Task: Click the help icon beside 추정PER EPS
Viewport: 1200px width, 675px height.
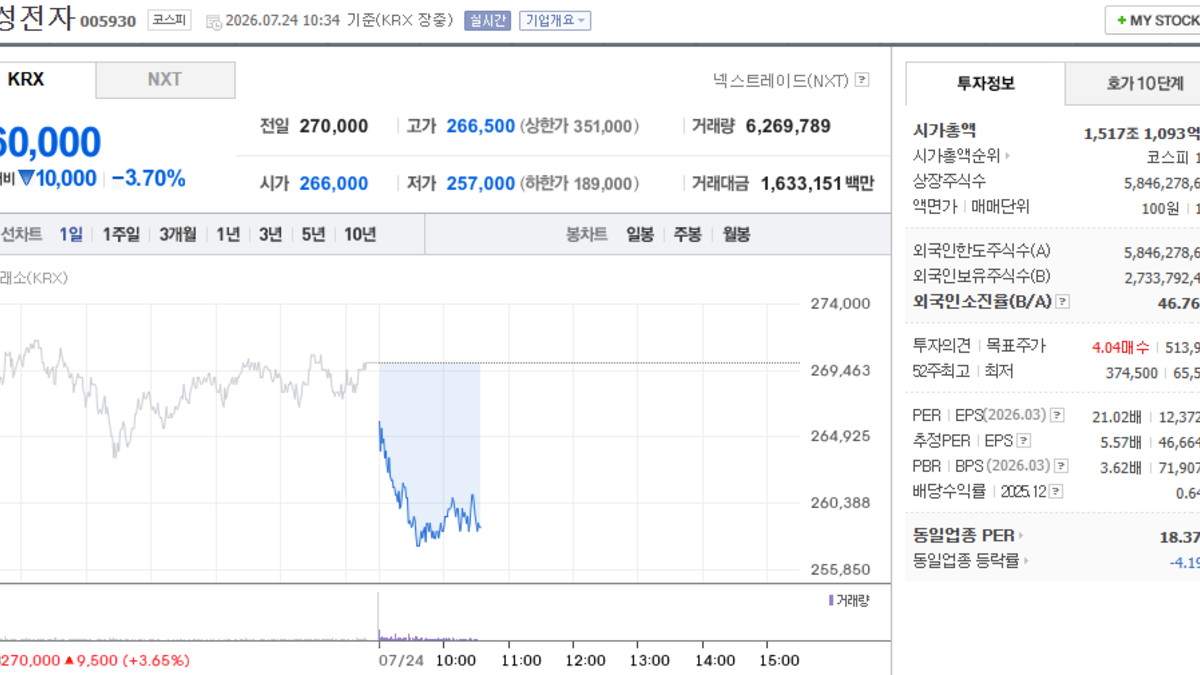Action: click(x=1024, y=441)
